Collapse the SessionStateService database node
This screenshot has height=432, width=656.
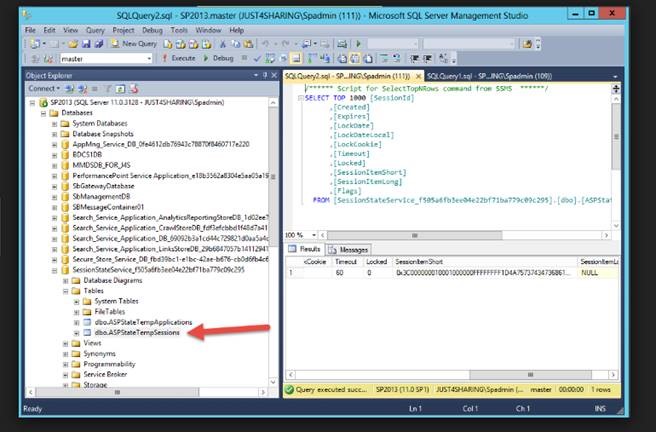(54, 270)
